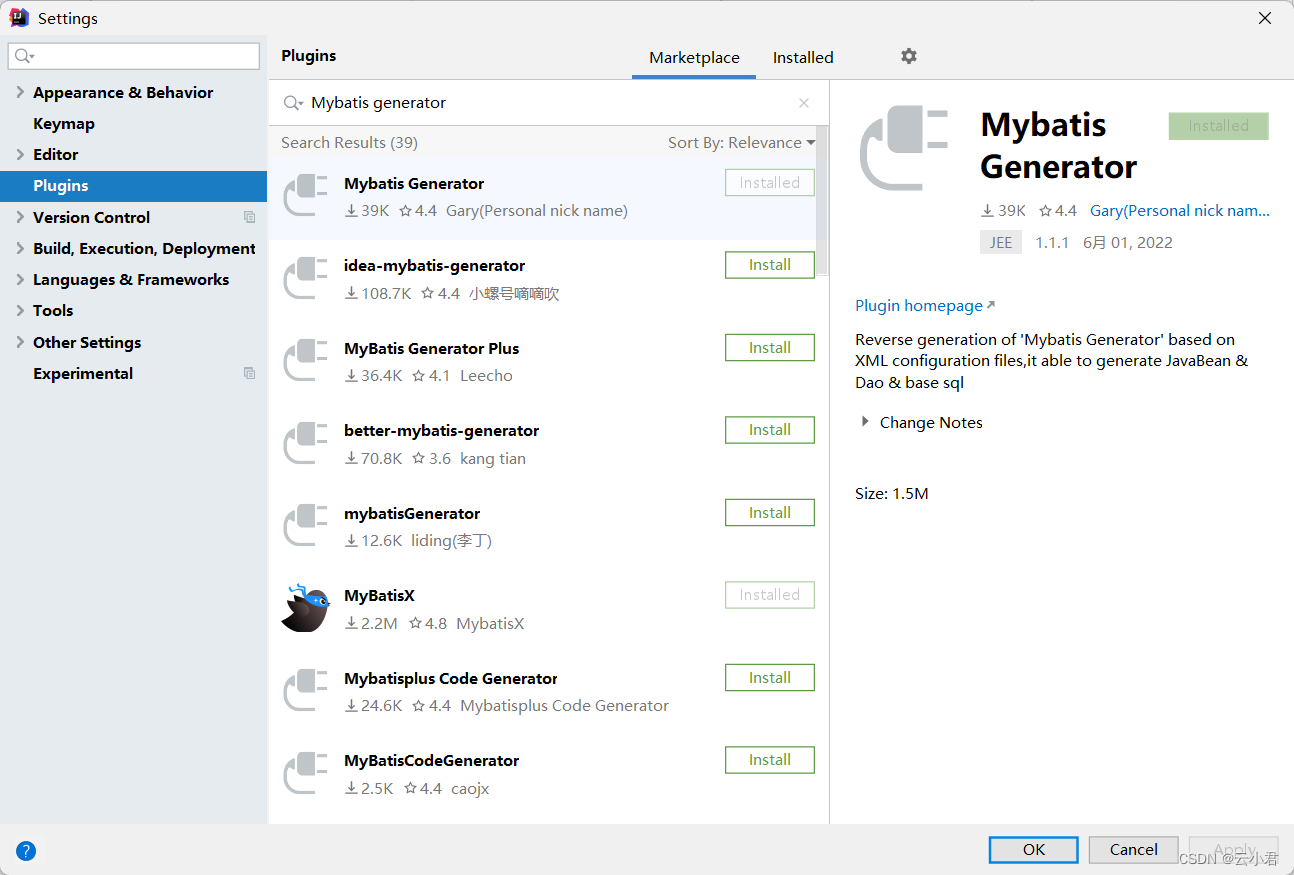Select the Mybatisplus Code Generator plugin name
Viewport: 1294px width, 875px height.
click(450, 678)
